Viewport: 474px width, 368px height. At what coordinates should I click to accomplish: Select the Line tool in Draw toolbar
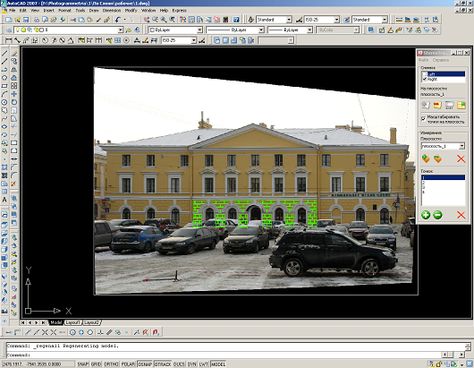pyautogui.click(x=5, y=53)
